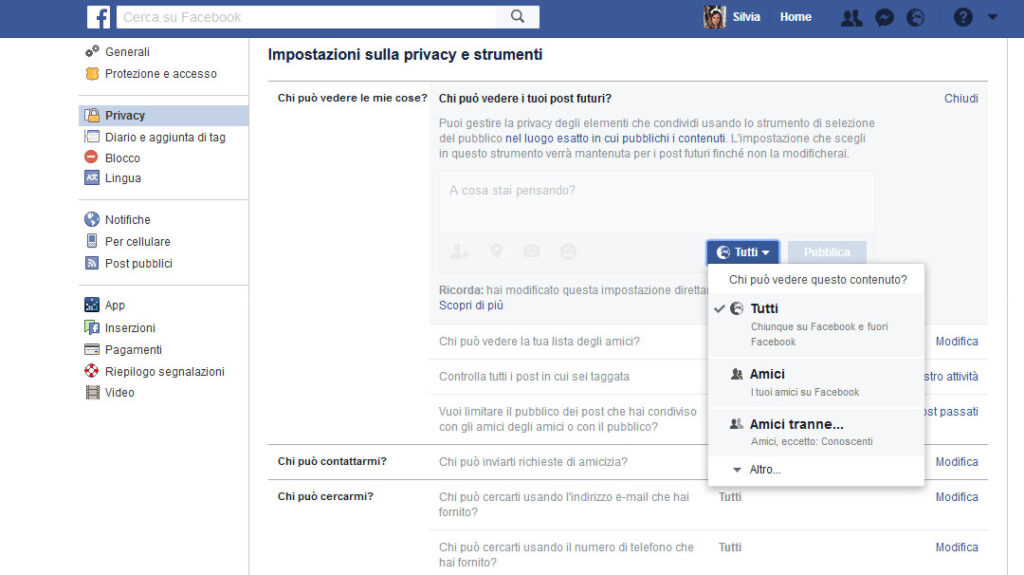This screenshot has height=575, width=1024.
Task: Open Silvia profile name link
Action: [x=746, y=17]
